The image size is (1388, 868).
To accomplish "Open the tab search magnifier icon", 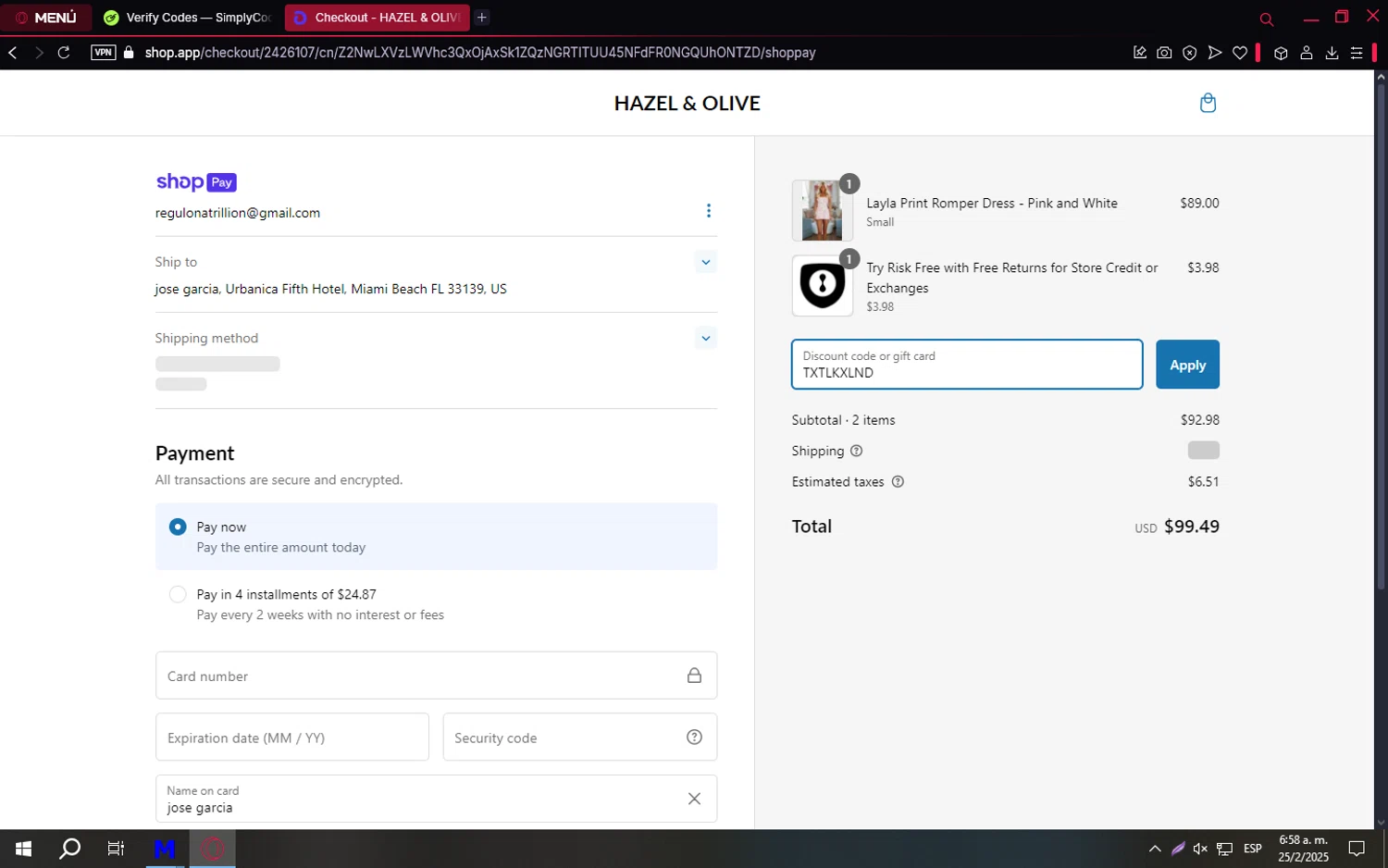I will 1267,19.
